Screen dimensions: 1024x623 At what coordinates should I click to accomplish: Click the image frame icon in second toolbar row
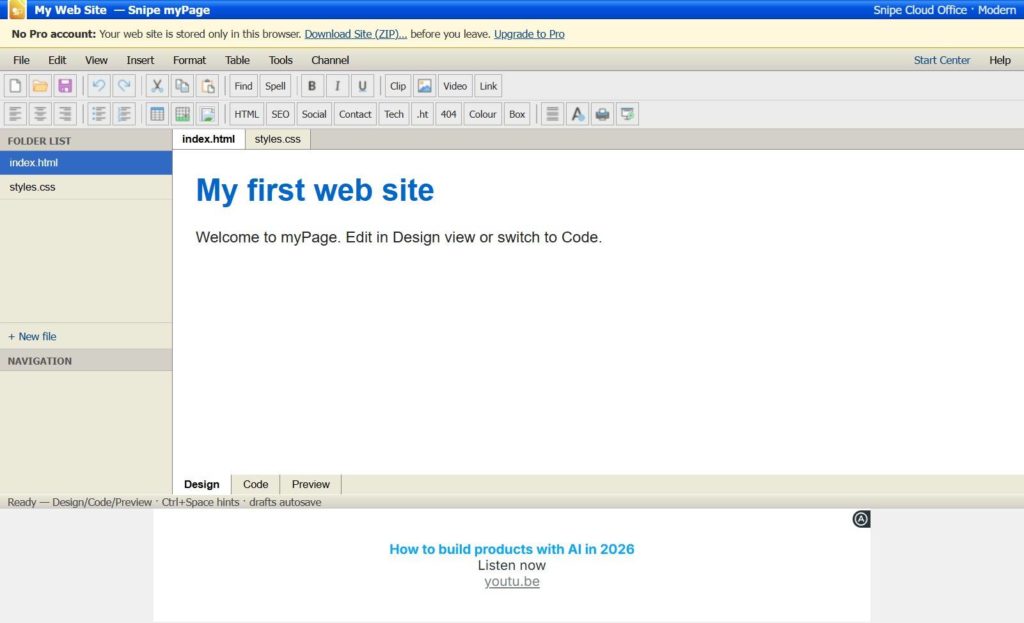208,114
